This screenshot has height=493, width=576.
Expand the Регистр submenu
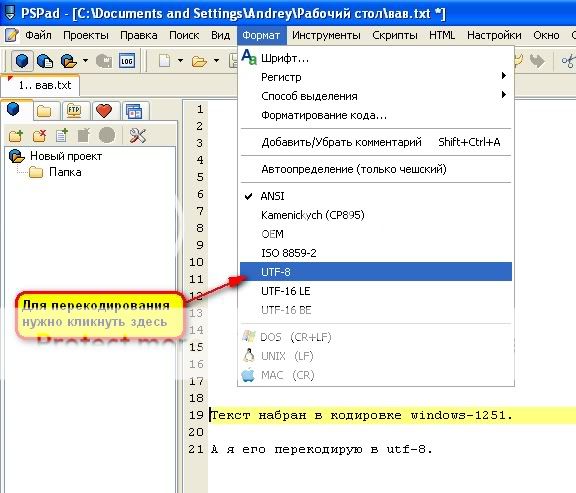(375, 77)
